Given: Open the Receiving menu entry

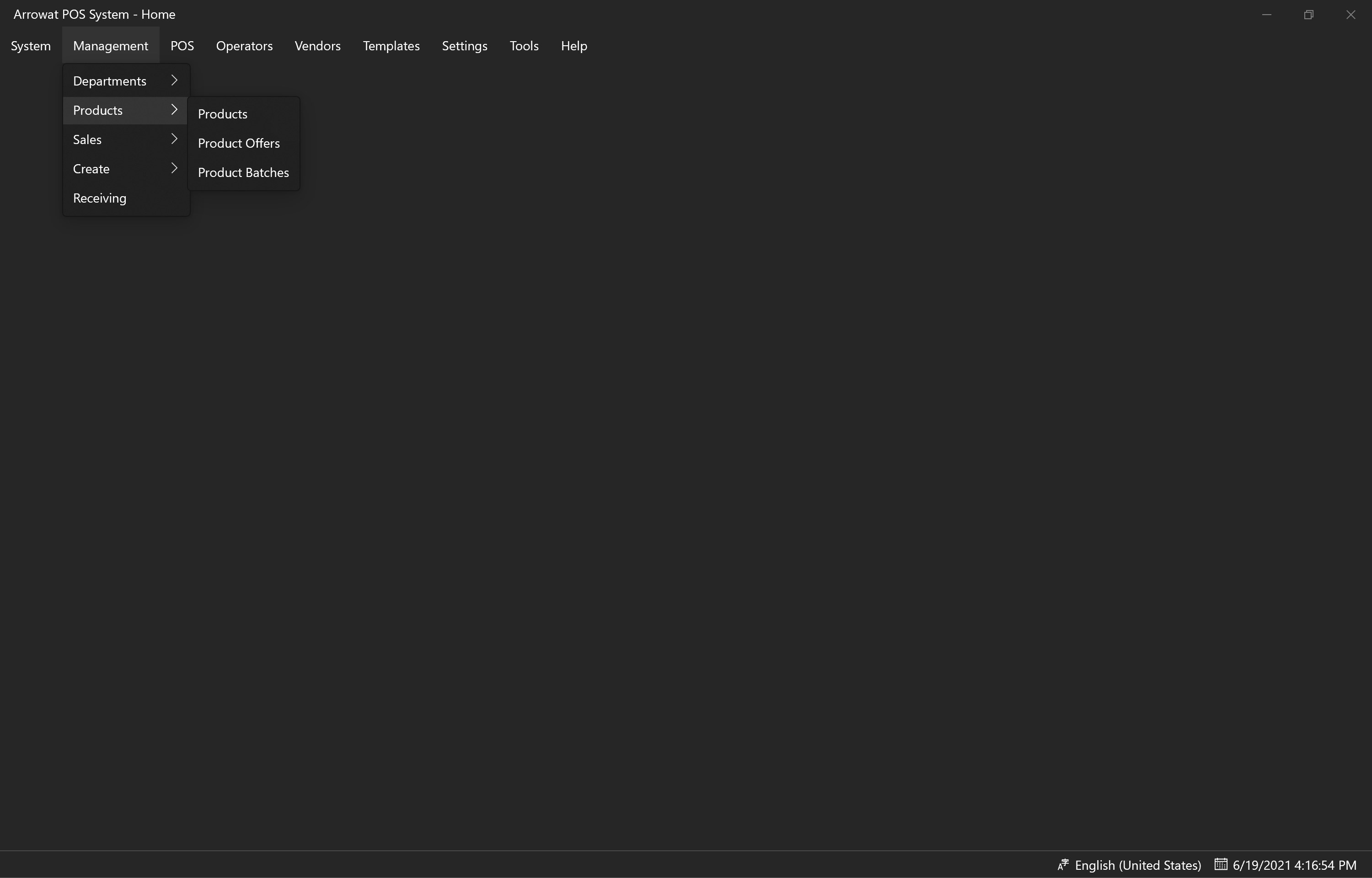Looking at the screenshot, I should [100, 198].
